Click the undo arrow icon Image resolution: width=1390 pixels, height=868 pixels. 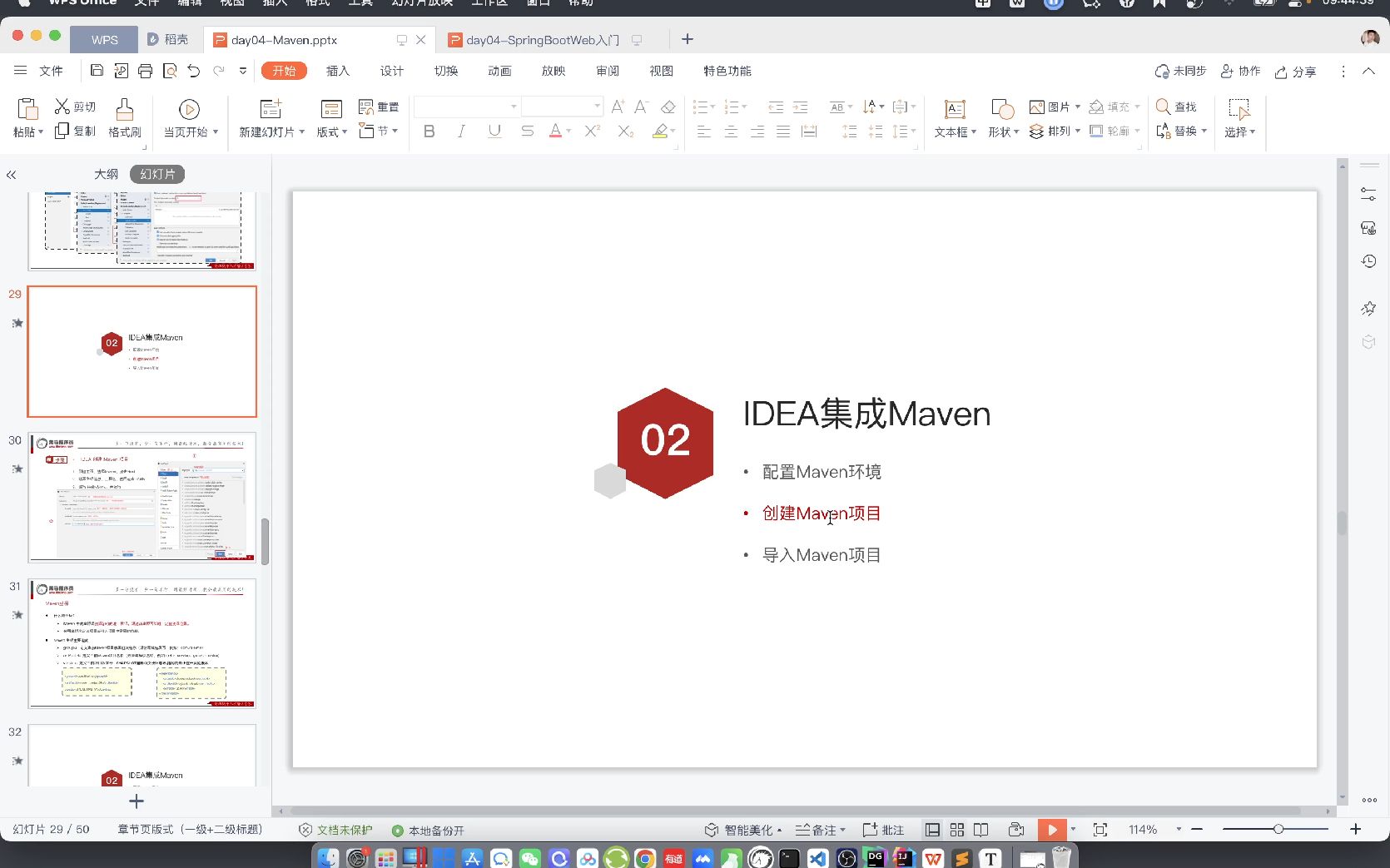click(194, 71)
